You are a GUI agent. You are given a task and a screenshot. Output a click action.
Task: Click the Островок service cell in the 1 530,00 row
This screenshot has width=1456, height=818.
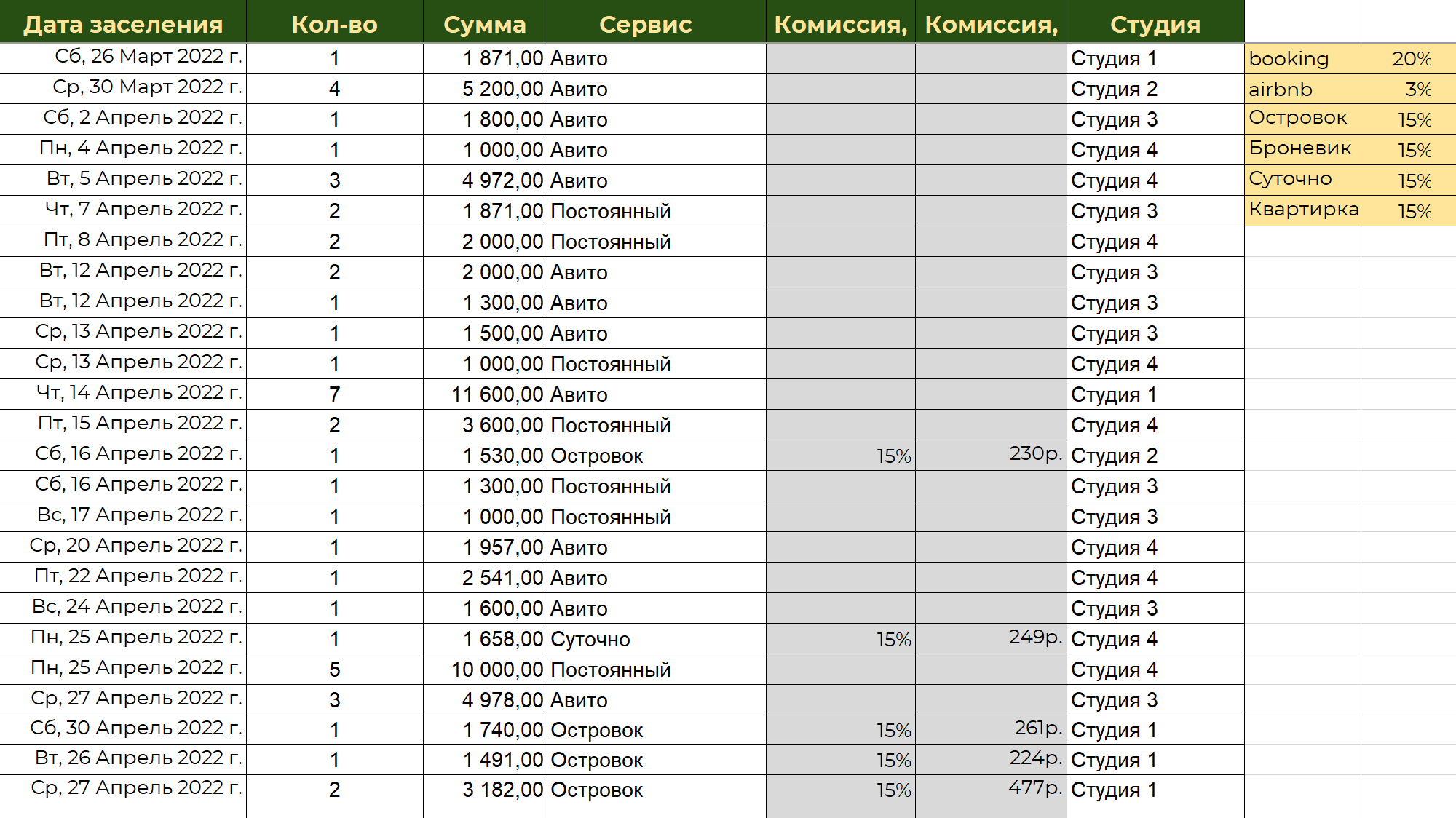pos(657,456)
